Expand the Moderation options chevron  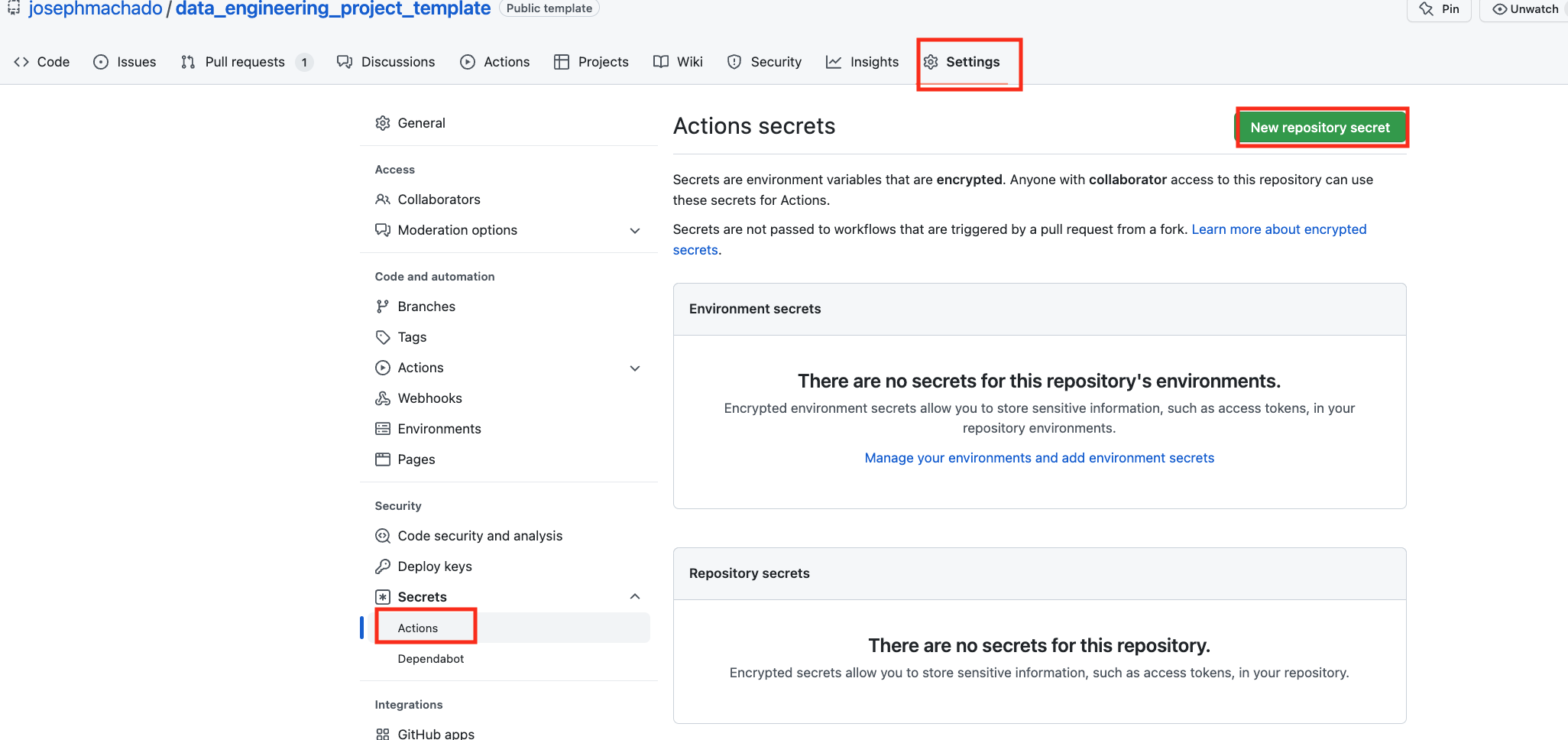coord(634,231)
